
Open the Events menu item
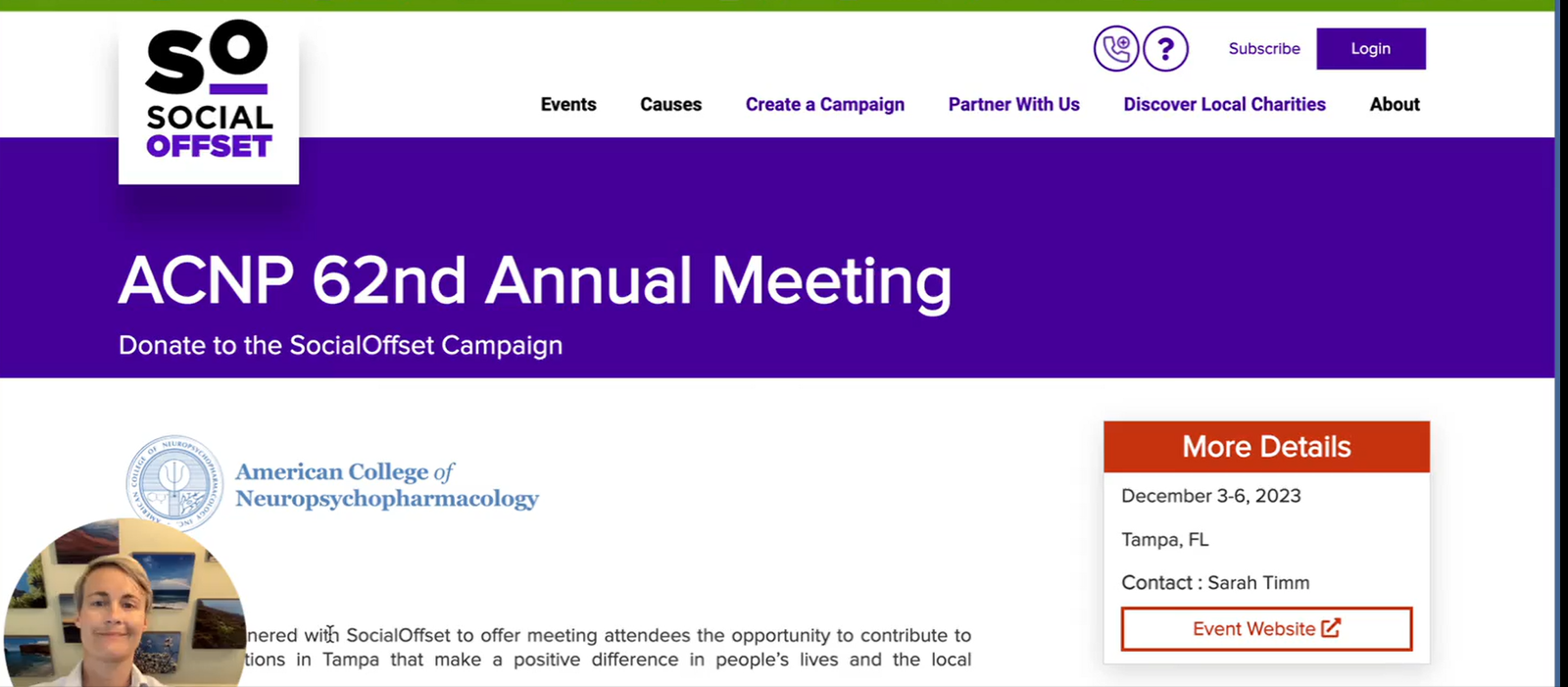pos(568,105)
